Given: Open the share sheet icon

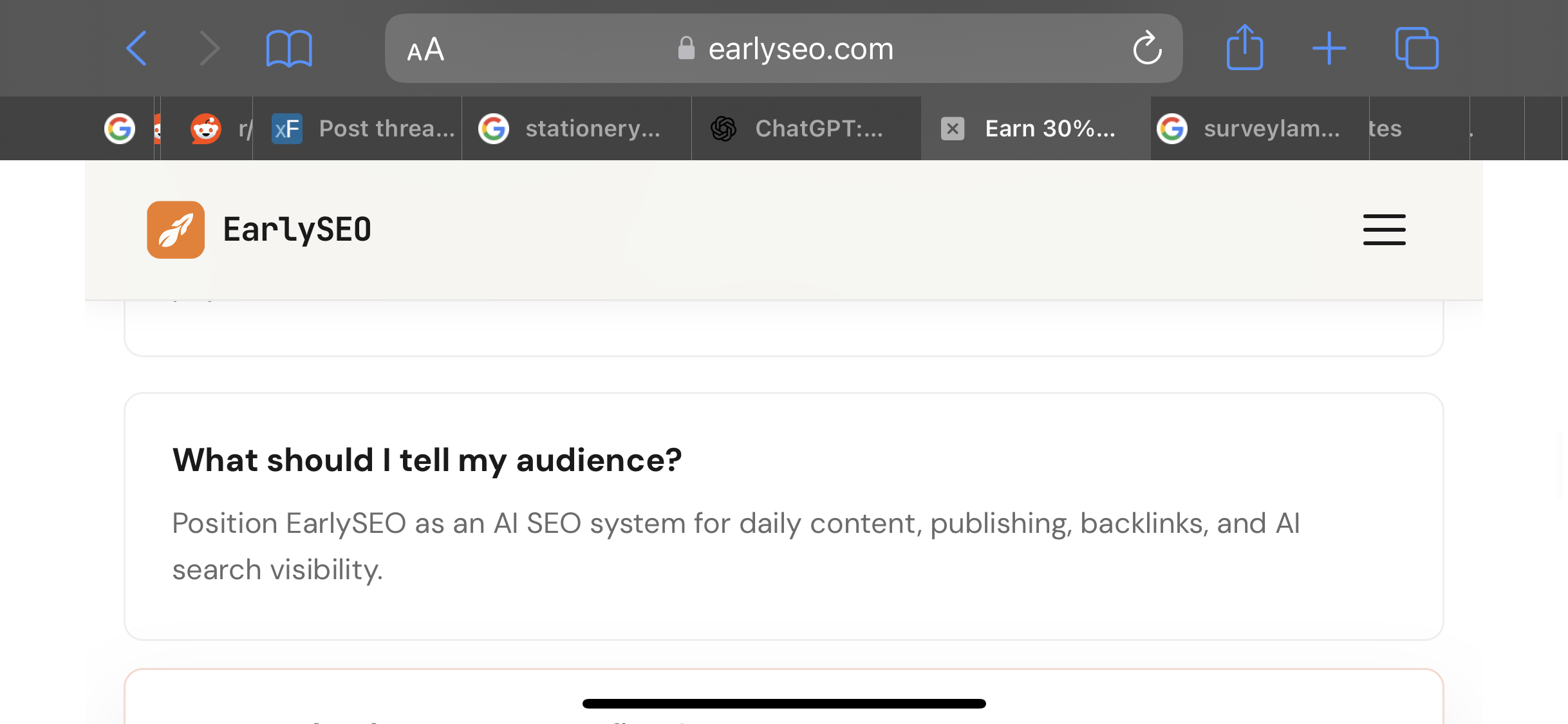Looking at the screenshot, I should (x=1245, y=47).
